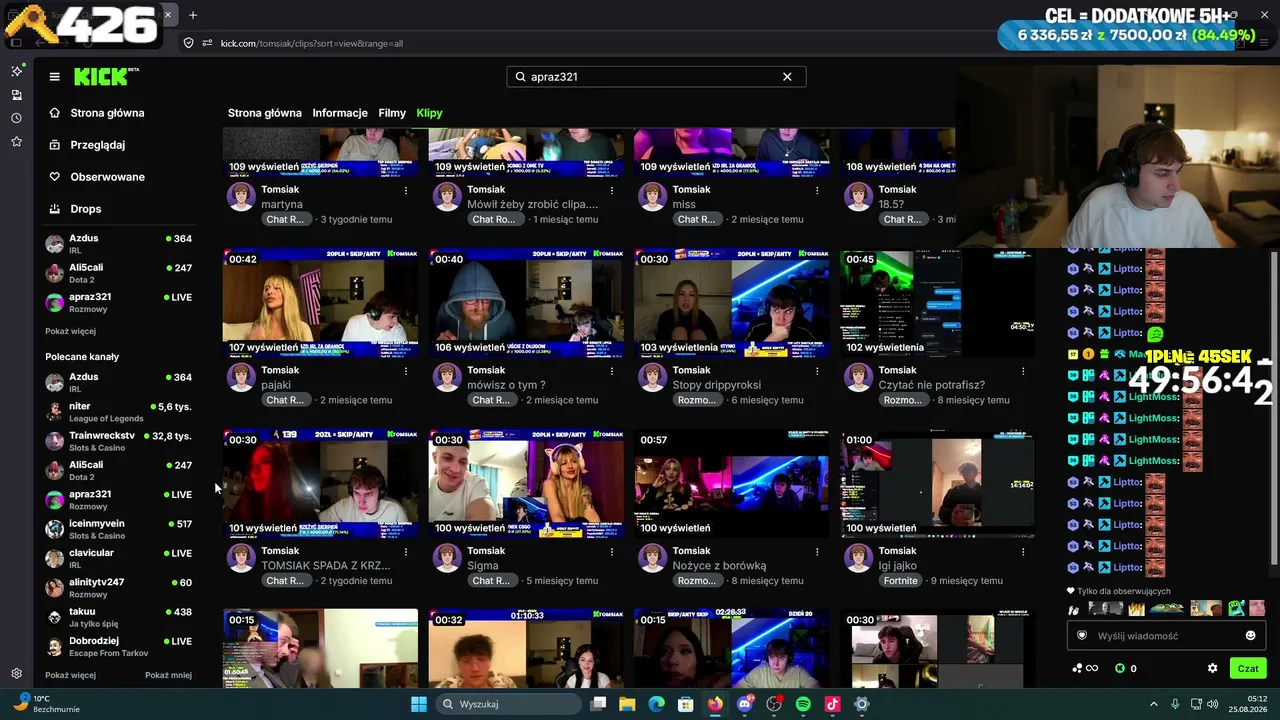The height and width of the screenshot is (720, 1280).
Task: Click Tomsiak avatar beside mówisz o tym
Action: click(x=447, y=377)
